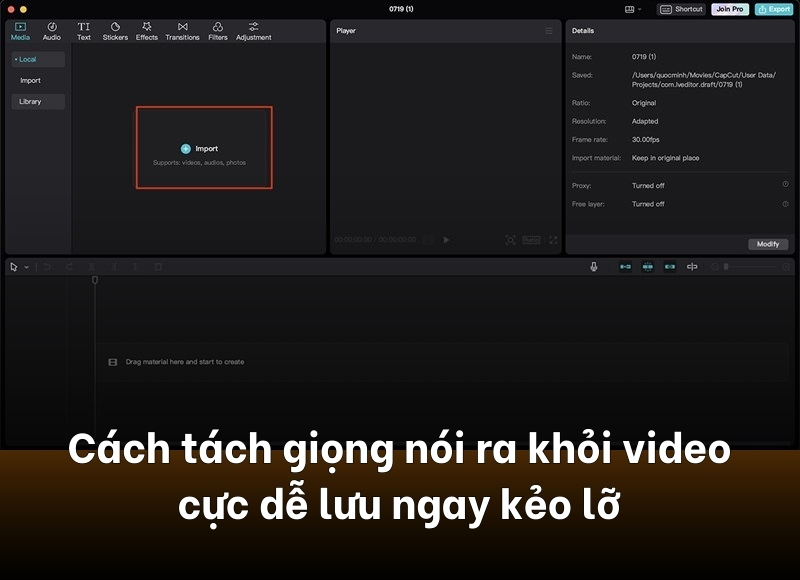Open the Transitions tab
Viewport: 800px width, 580px height.
click(182, 31)
